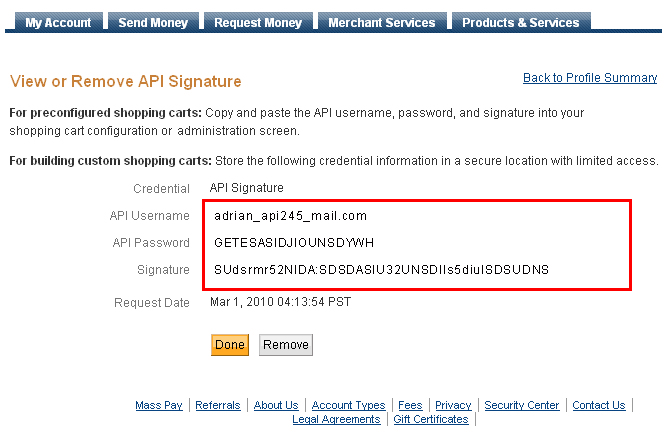Follow the Account Types link
This screenshot has height=438, width=671.
coord(348,405)
